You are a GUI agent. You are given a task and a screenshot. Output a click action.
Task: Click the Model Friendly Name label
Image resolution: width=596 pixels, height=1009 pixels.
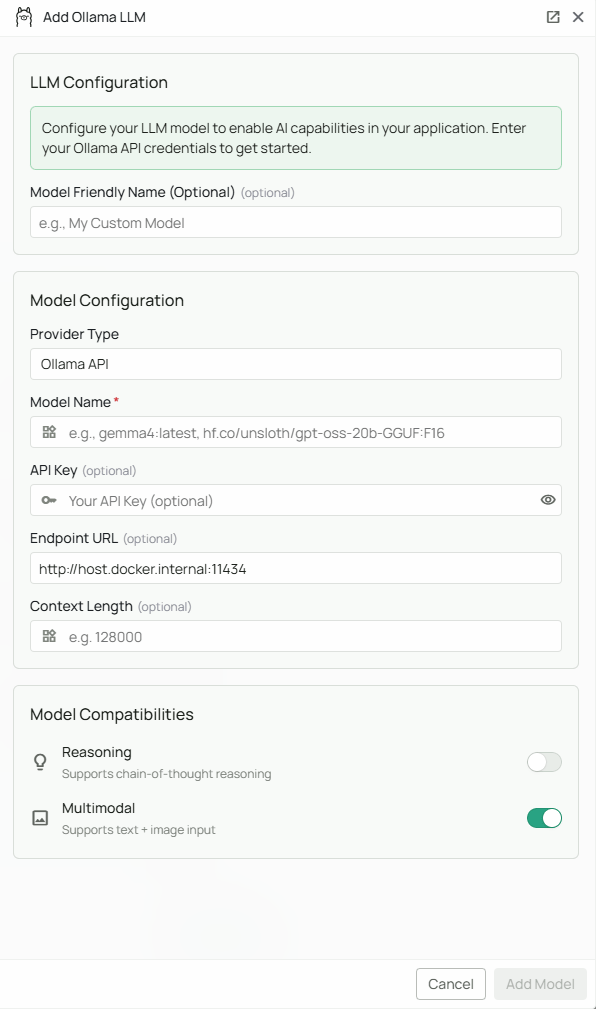(x=133, y=192)
